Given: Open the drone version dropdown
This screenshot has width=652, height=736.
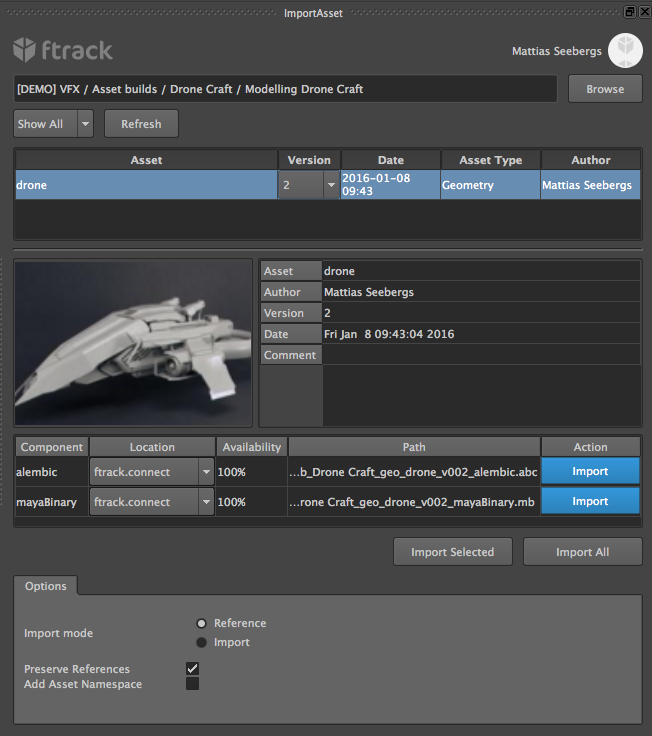Looking at the screenshot, I should [309, 185].
